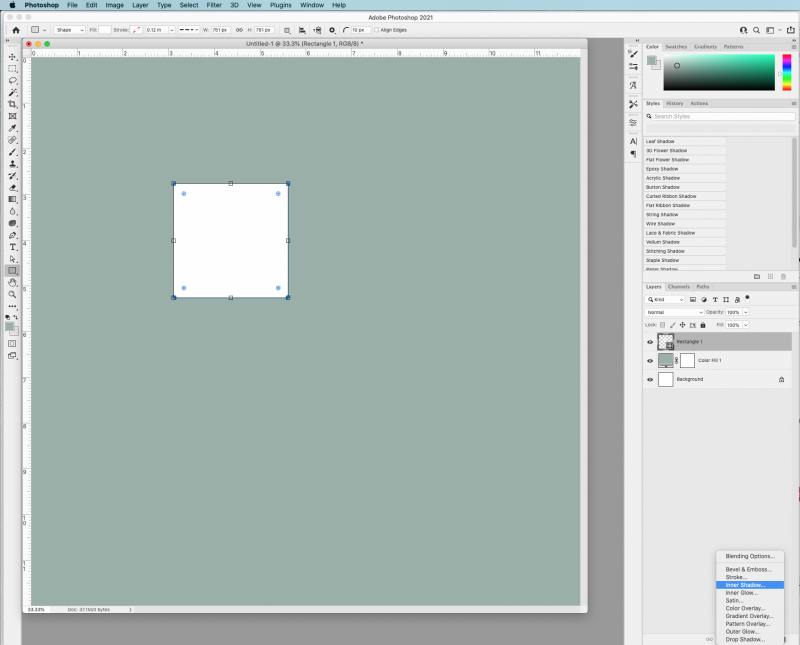This screenshot has width=800, height=645.
Task: Choose Inner Shadow from layer style menu
Action: tap(749, 585)
